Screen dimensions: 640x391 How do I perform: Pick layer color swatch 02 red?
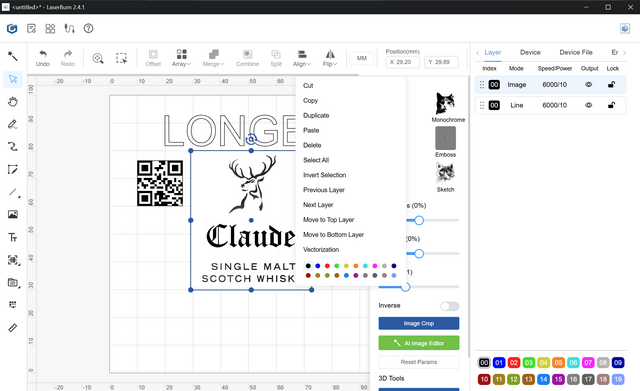[514, 362]
